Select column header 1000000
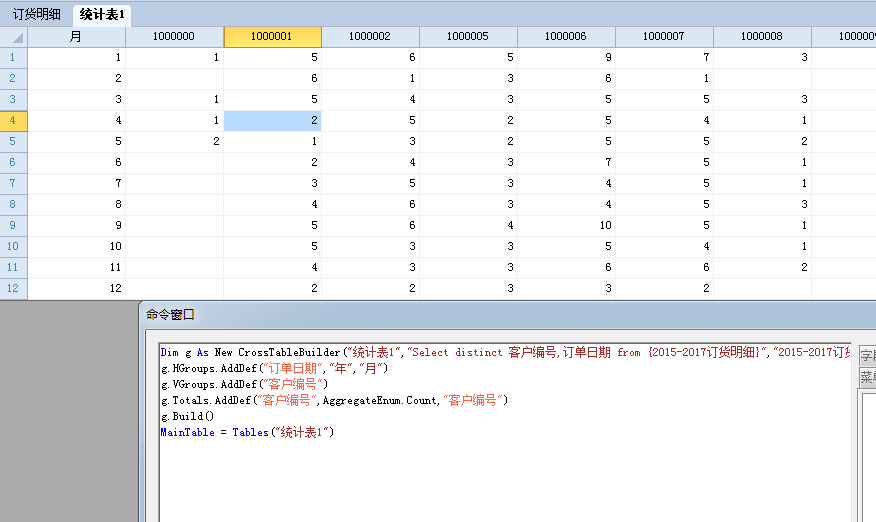 pyautogui.click(x=174, y=36)
